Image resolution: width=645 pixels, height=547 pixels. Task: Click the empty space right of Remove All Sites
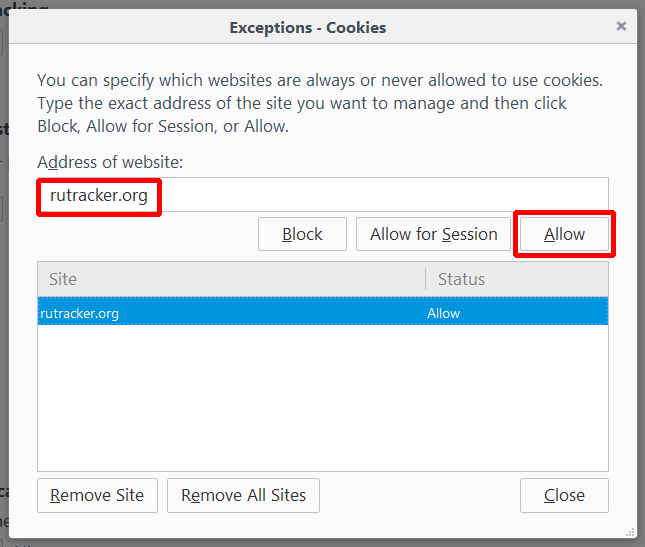(420, 495)
